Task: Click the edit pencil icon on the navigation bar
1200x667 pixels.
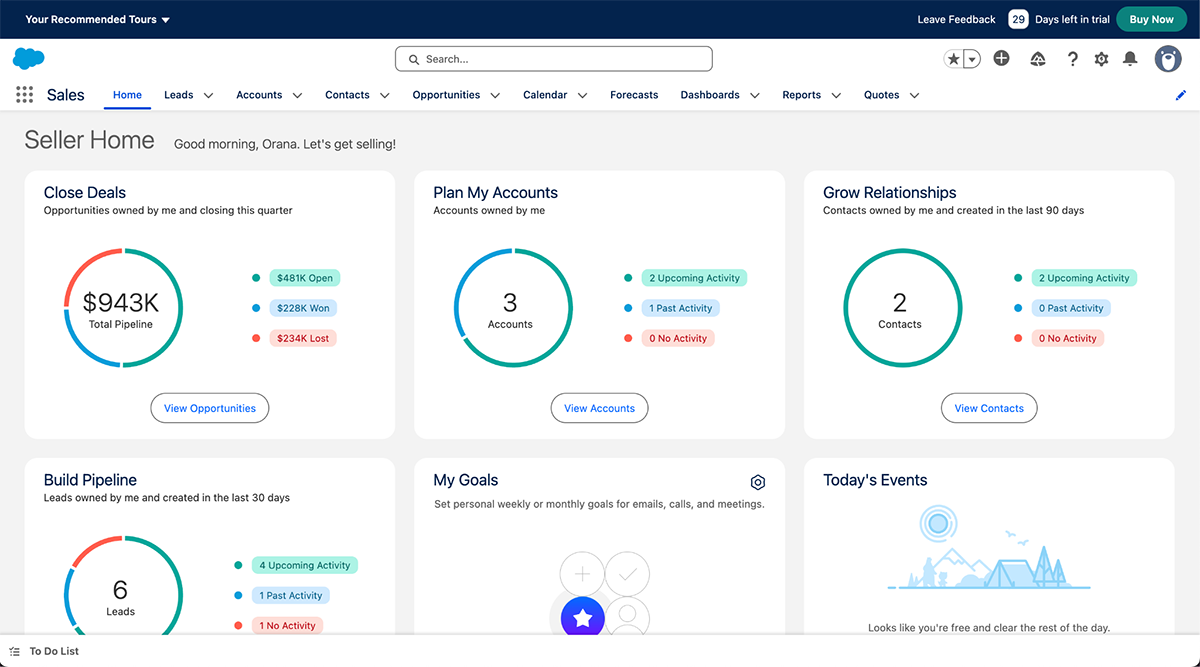Action: (1181, 94)
